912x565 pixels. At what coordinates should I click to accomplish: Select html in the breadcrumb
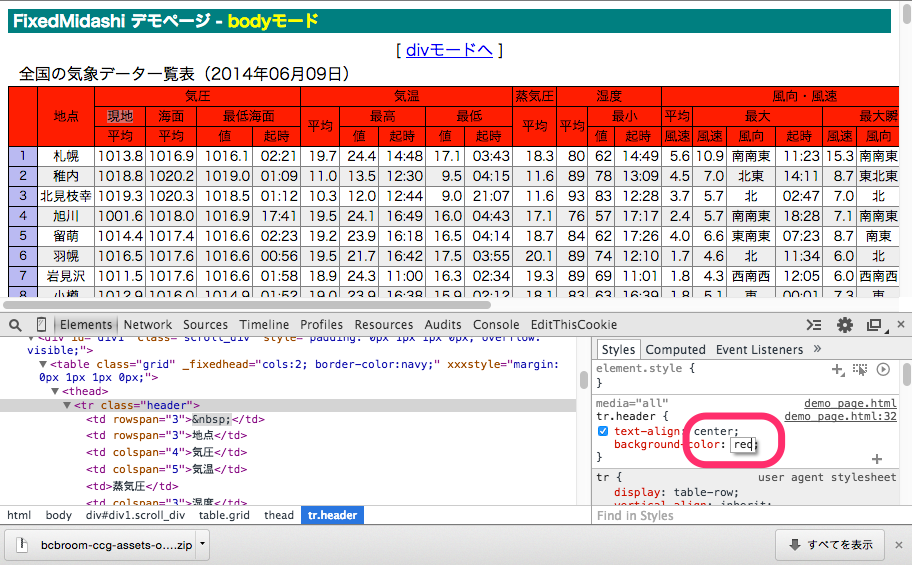tap(19, 515)
